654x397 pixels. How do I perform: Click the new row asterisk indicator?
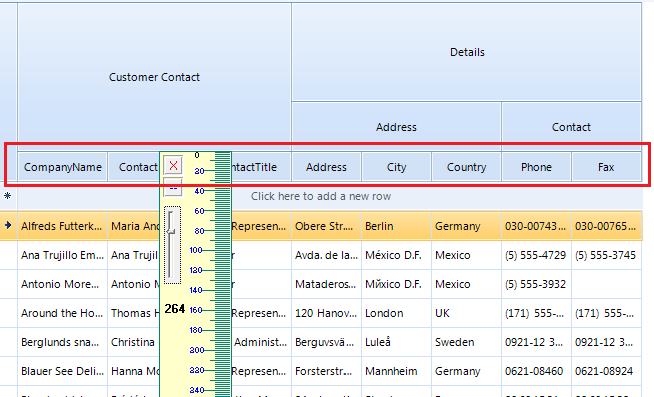click(x=8, y=196)
